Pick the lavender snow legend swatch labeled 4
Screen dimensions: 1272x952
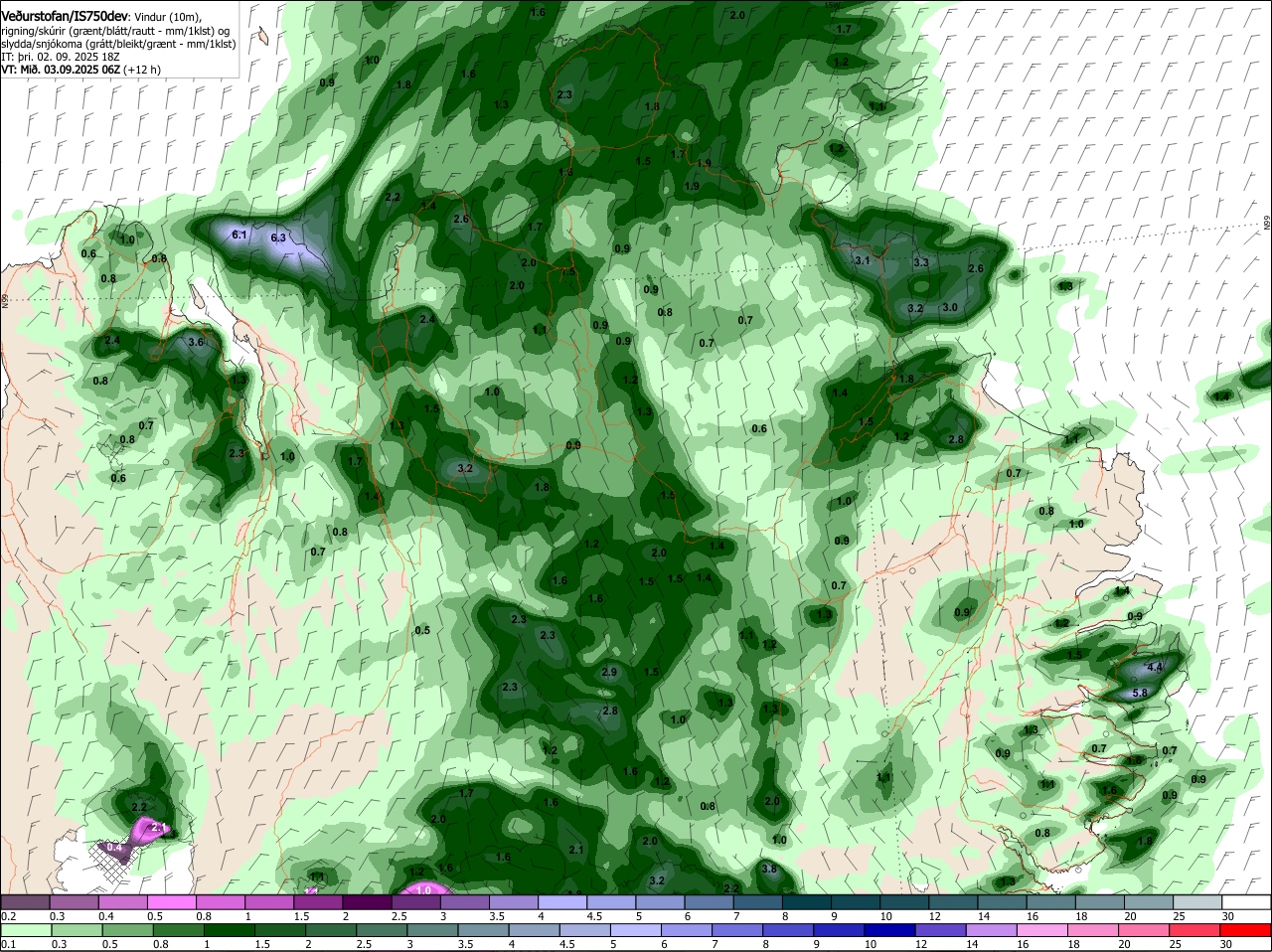561,902
